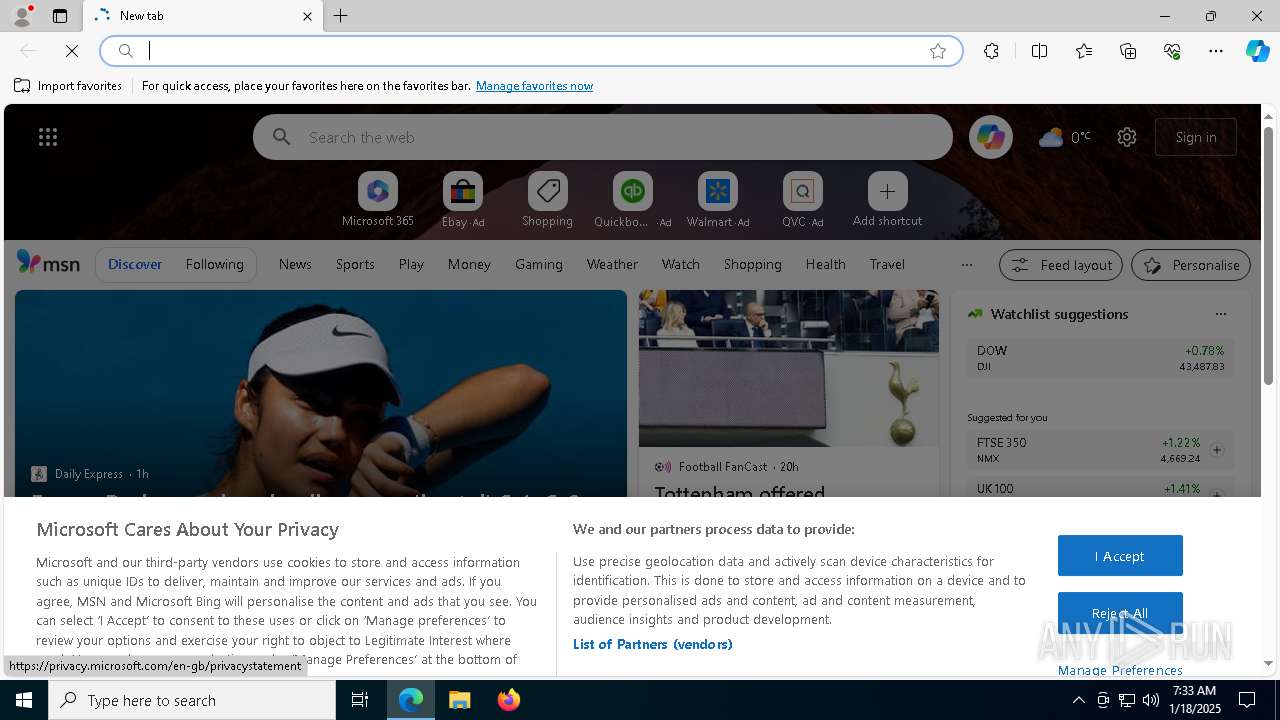This screenshot has height=720, width=1280.
Task: Open Quickbooks shortcut tile
Action: pos(632,200)
